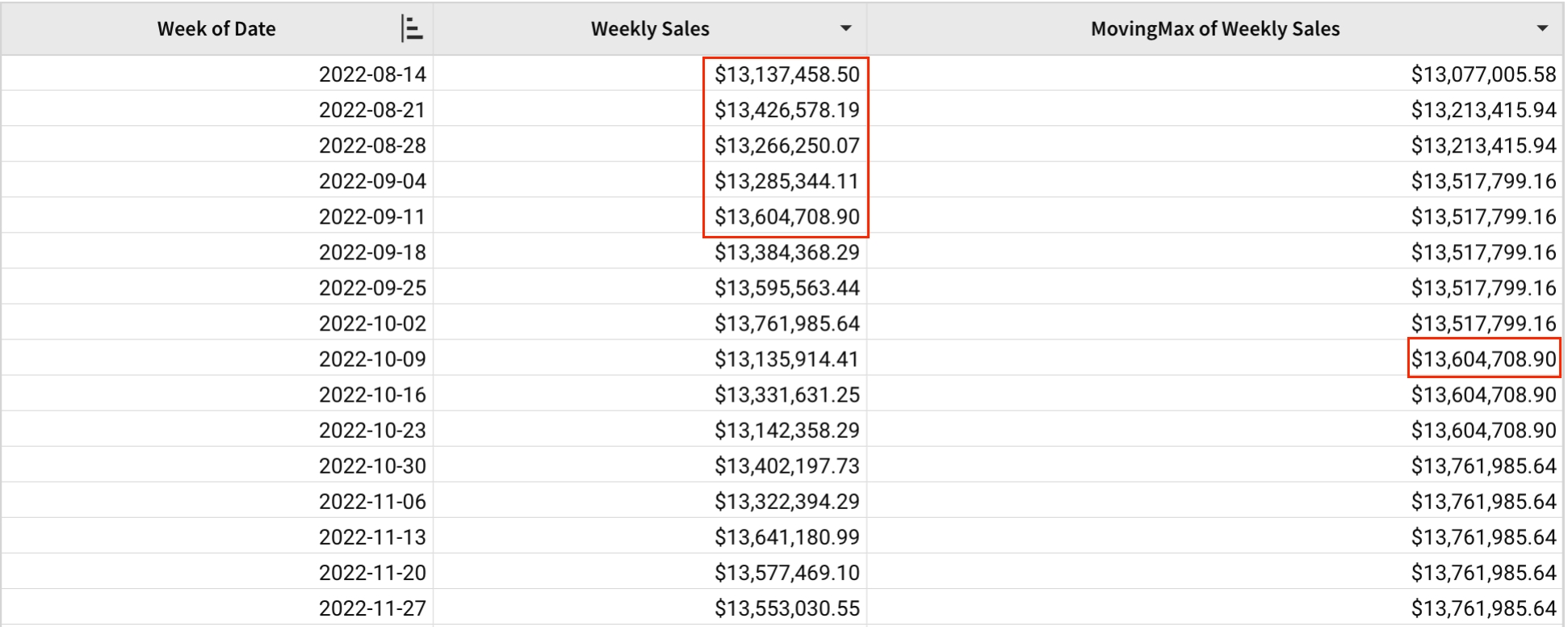Click the 2022-09-04 date cell
This screenshot has height=627, width=1568.
[372, 181]
